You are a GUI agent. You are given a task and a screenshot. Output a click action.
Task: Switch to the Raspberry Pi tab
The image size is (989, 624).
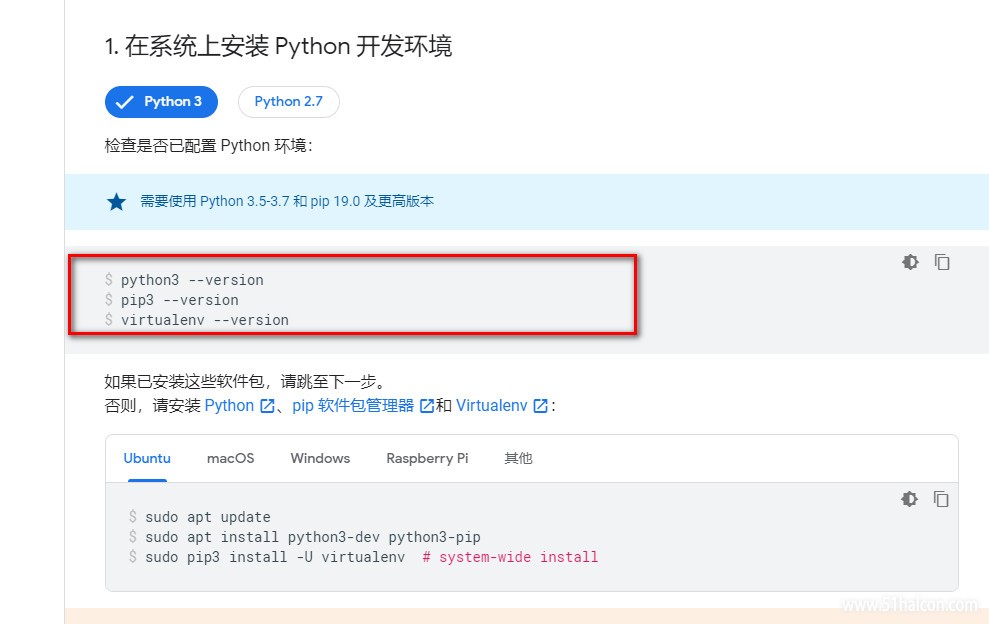[428, 459]
